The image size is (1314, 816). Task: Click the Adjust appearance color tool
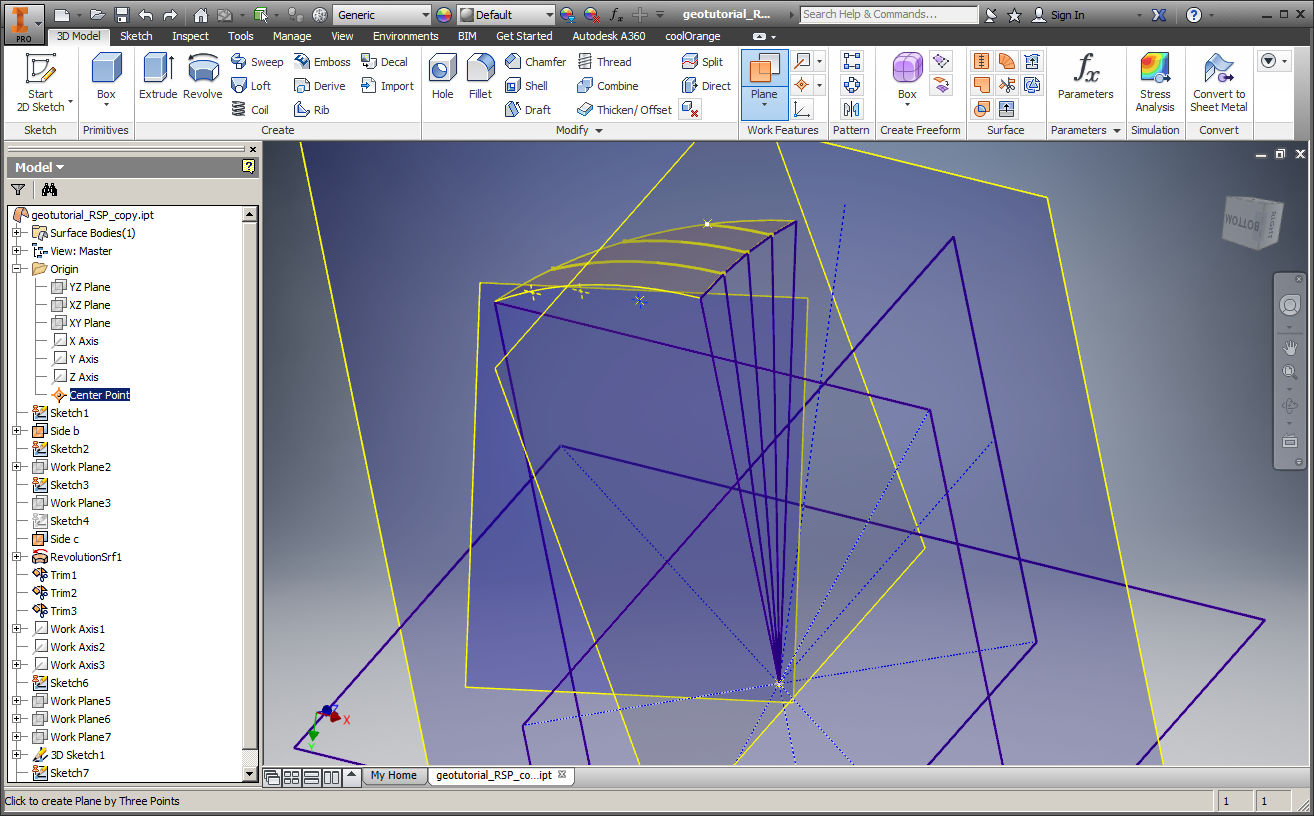point(568,15)
